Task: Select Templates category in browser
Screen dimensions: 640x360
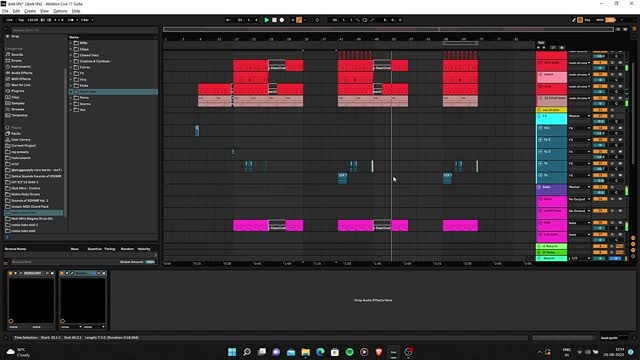Action: 19,115
